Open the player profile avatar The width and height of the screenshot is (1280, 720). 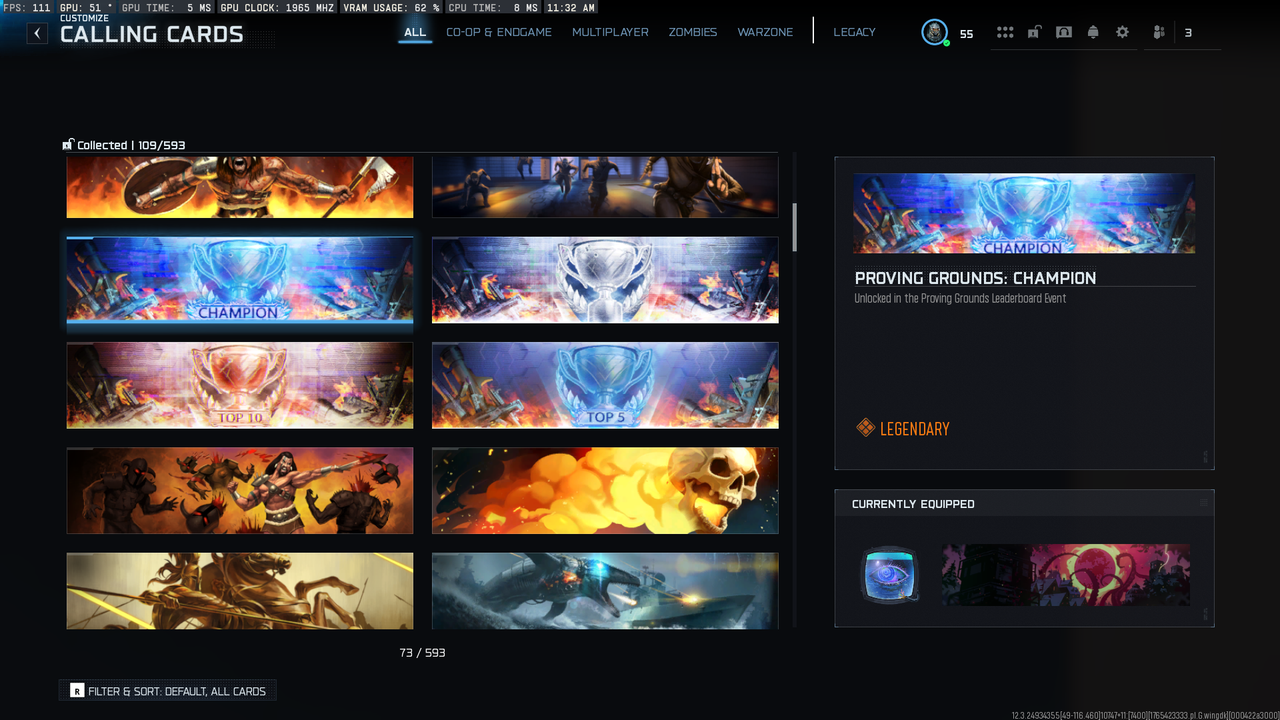click(934, 32)
